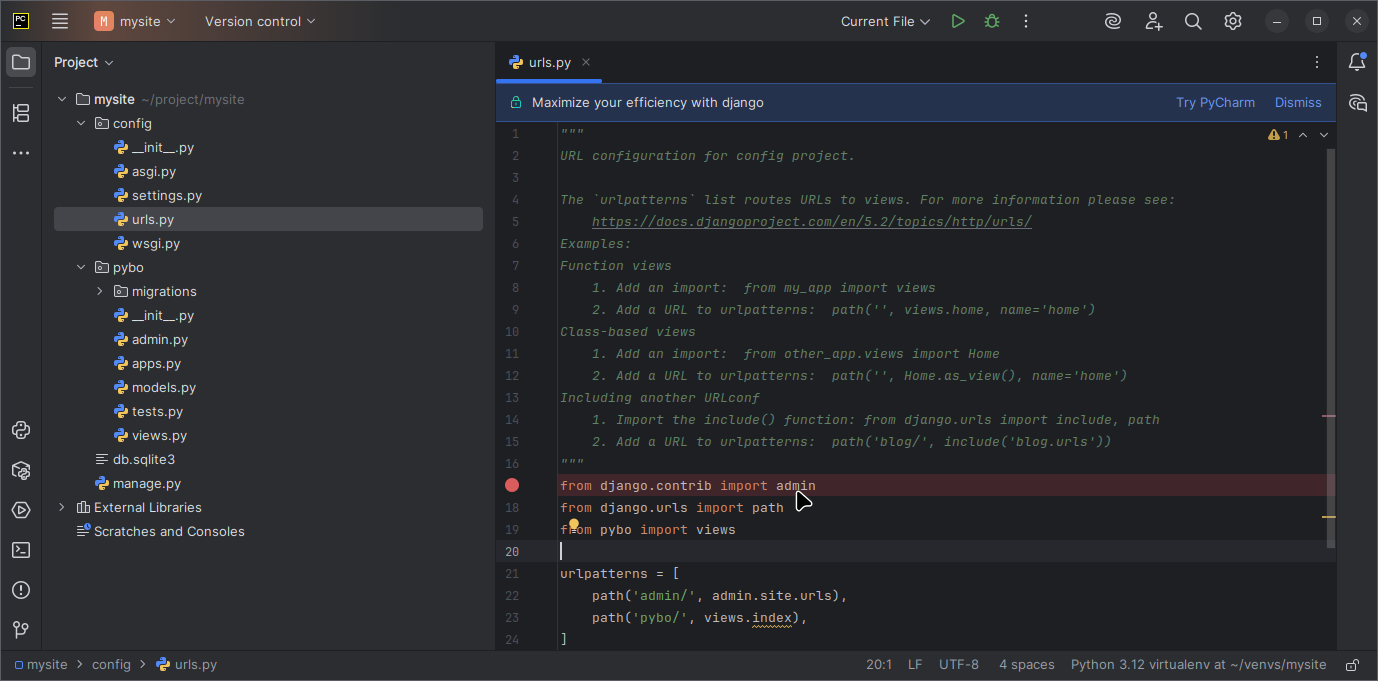Start debugging with the bug icon
Image resolution: width=1378 pixels, height=681 pixels.
pyautogui.click(x=992, y=21)
